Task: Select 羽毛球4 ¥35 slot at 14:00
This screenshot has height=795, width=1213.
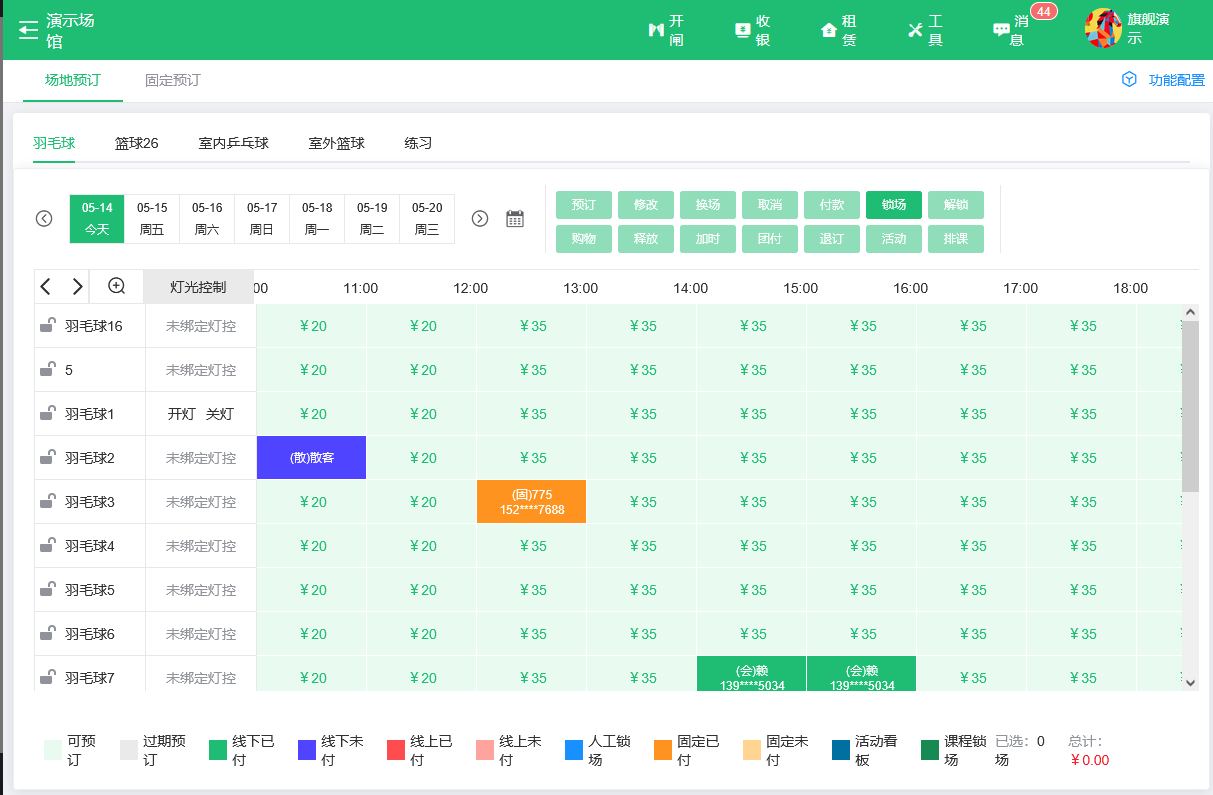Action: (x=752, y=546)
